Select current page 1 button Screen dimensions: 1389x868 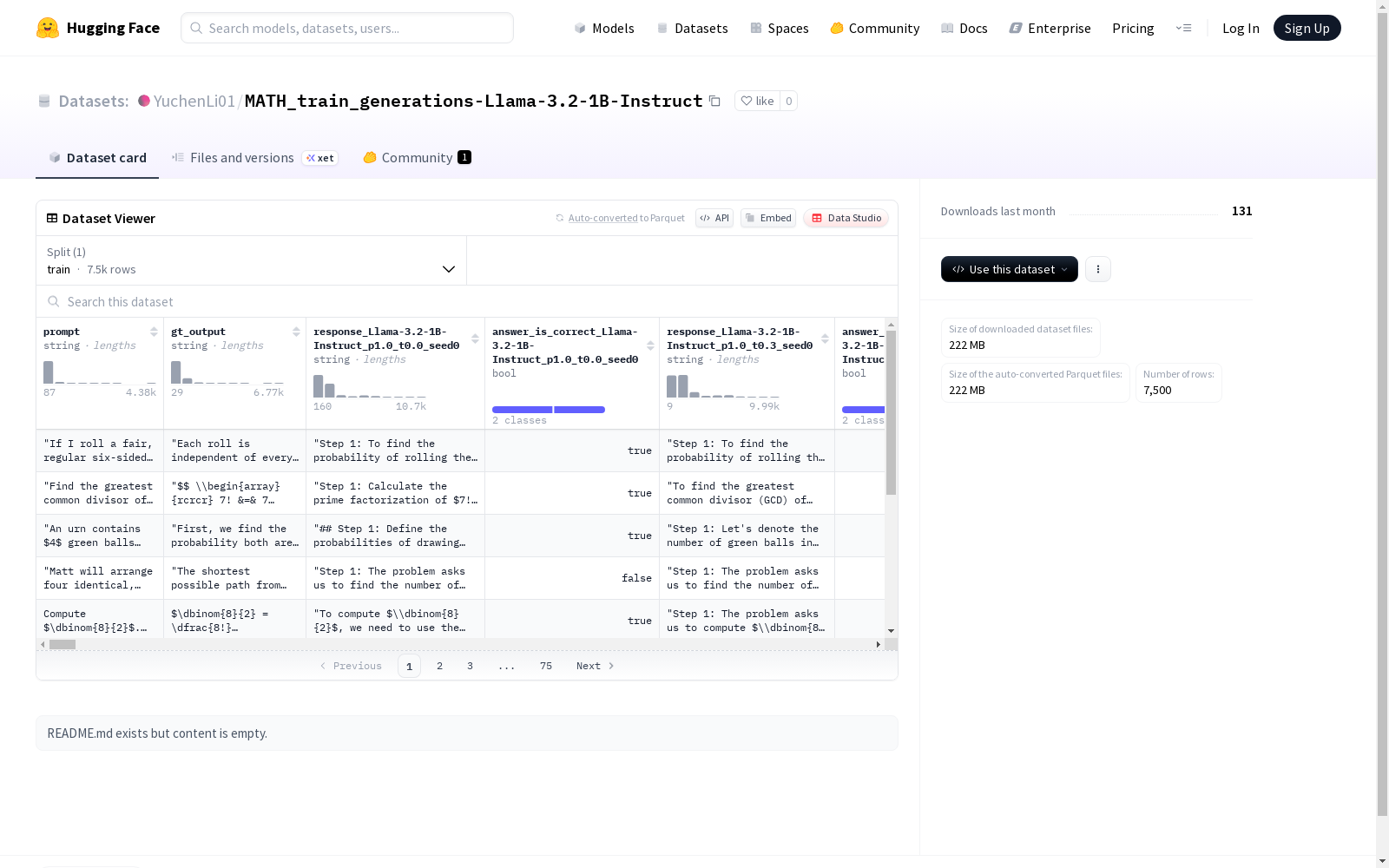(409, 666)
